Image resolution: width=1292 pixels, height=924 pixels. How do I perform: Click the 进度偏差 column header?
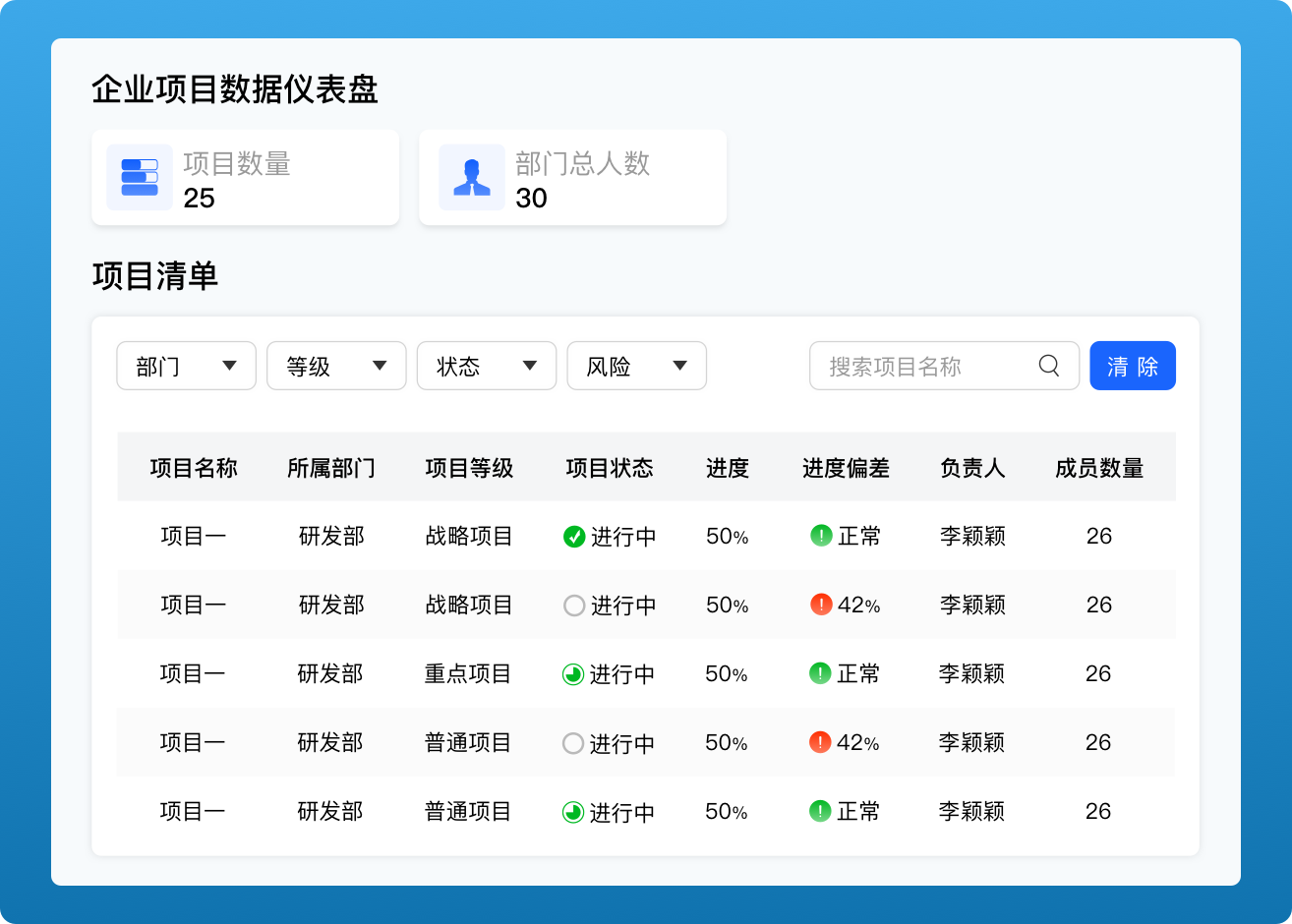tap(846, 468)
